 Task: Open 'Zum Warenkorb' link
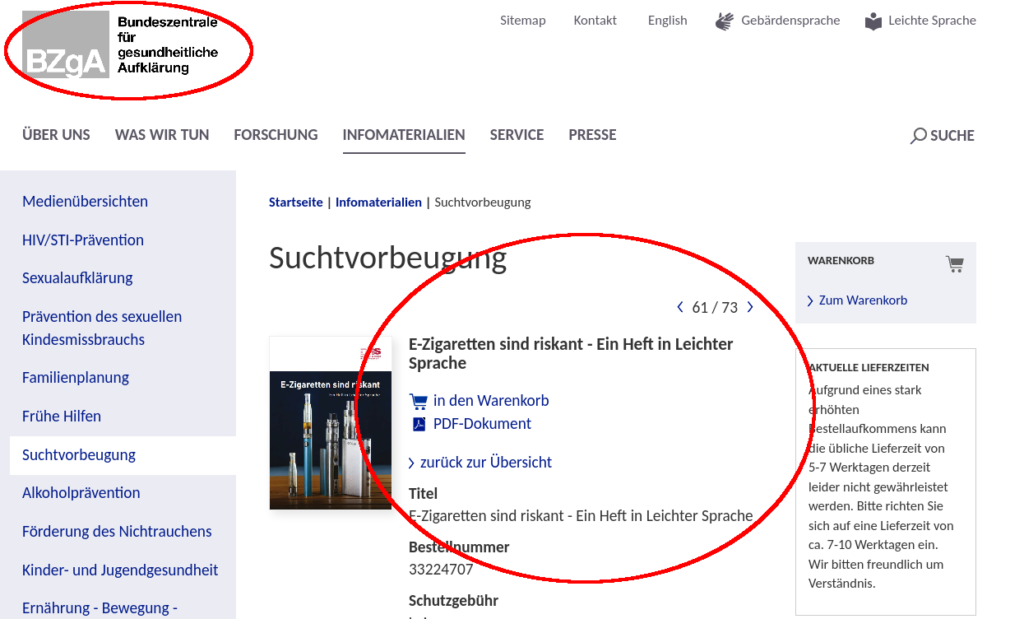point(862,300)
